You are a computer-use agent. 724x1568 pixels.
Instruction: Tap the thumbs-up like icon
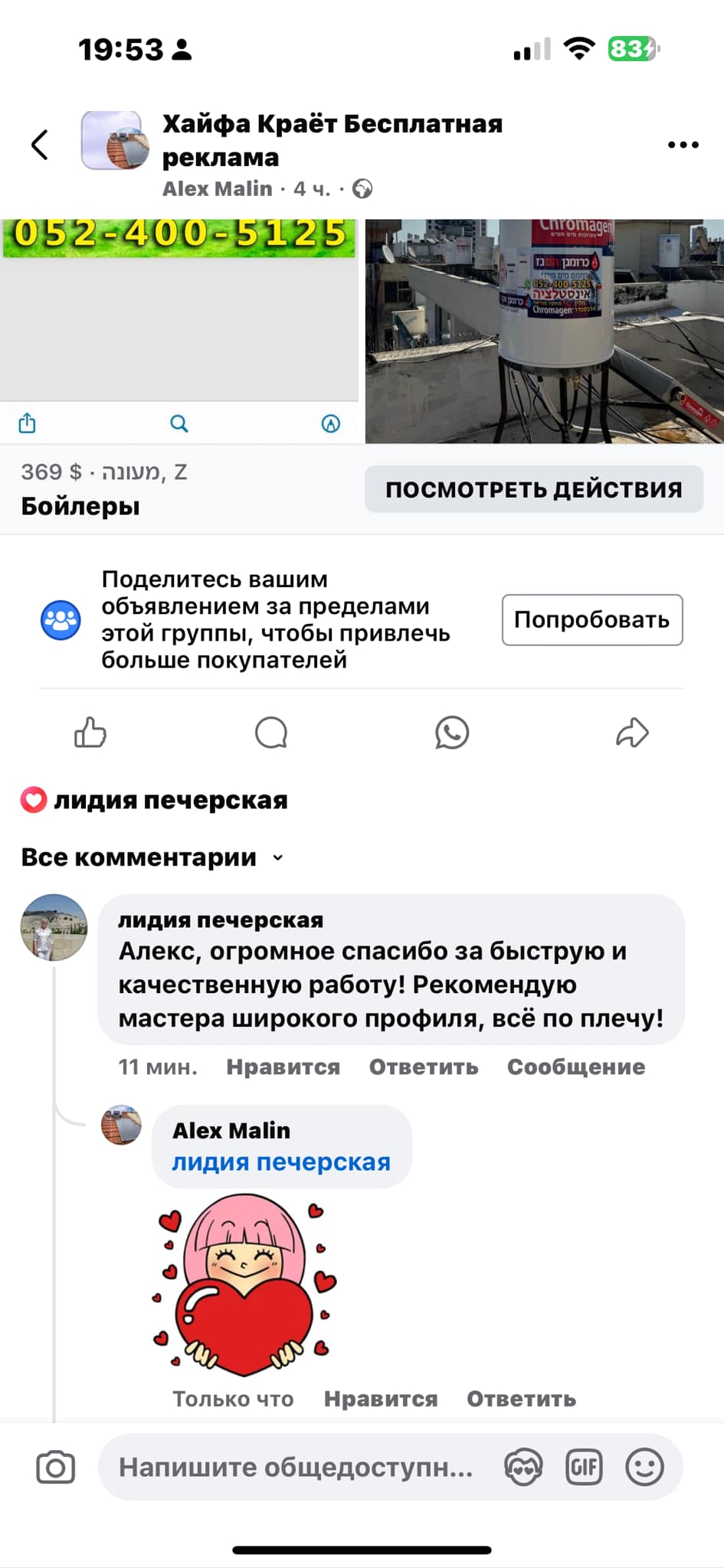pos(90,733)
